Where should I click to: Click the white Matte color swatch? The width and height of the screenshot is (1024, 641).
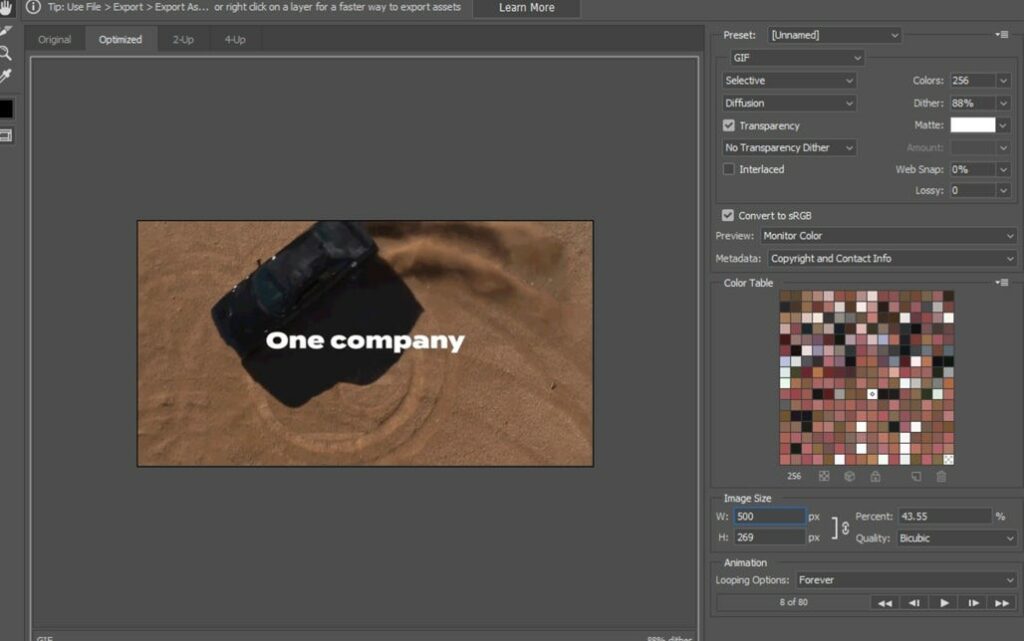tap(972, 125)
